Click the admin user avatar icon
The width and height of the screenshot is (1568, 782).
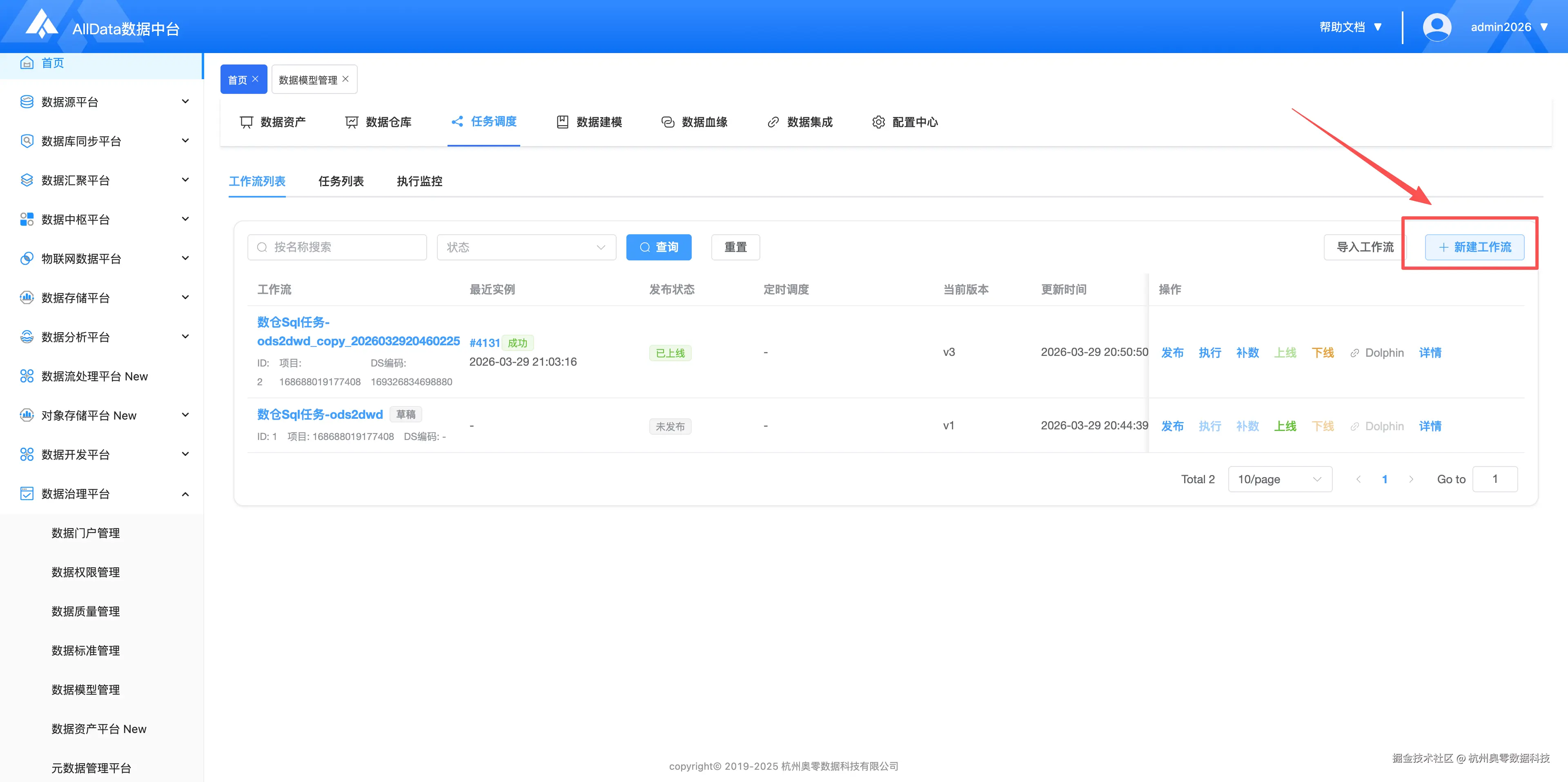click(1437, 27)
